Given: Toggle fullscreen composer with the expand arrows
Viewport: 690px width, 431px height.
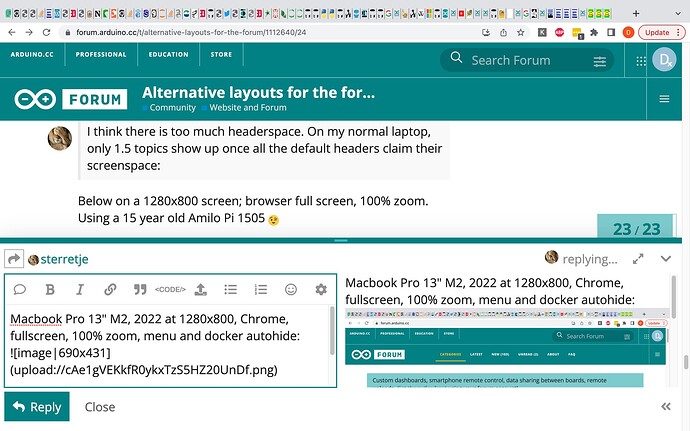Looking at the screenshot, I should click(638, 259).
